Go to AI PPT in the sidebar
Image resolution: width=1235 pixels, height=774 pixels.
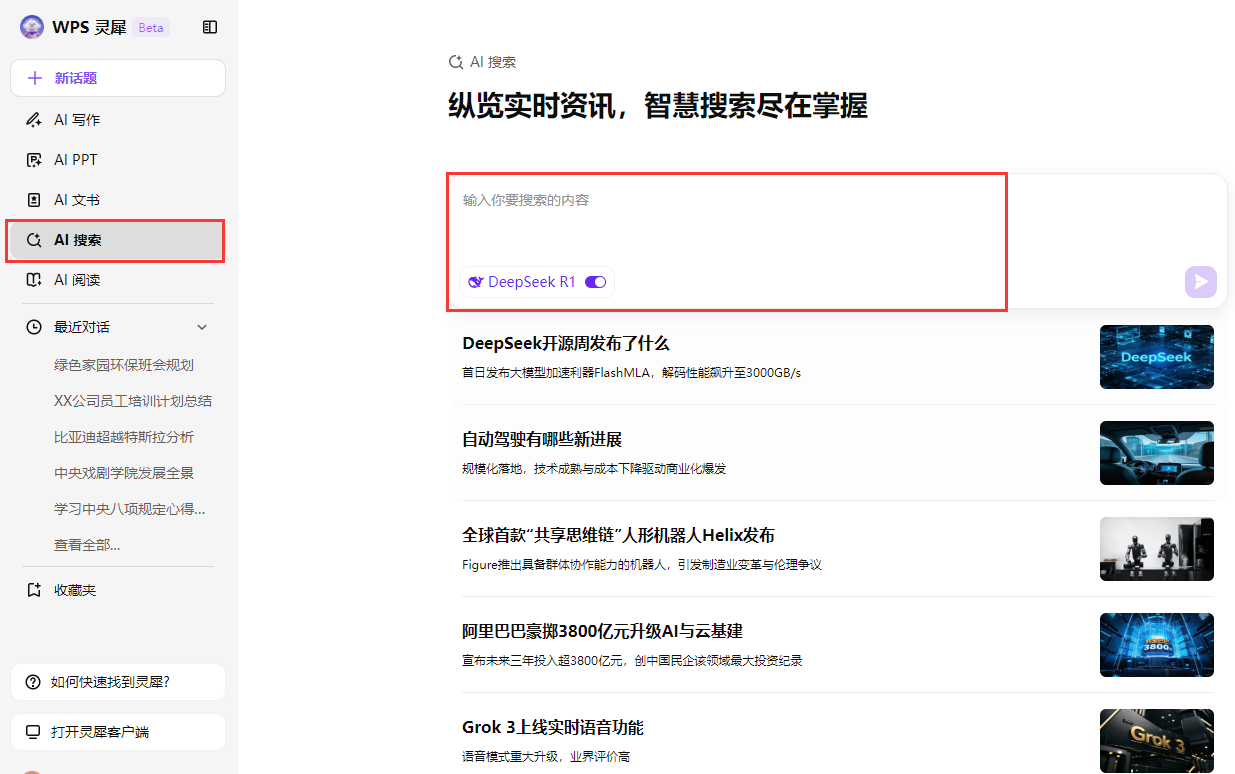pos(118,160)
